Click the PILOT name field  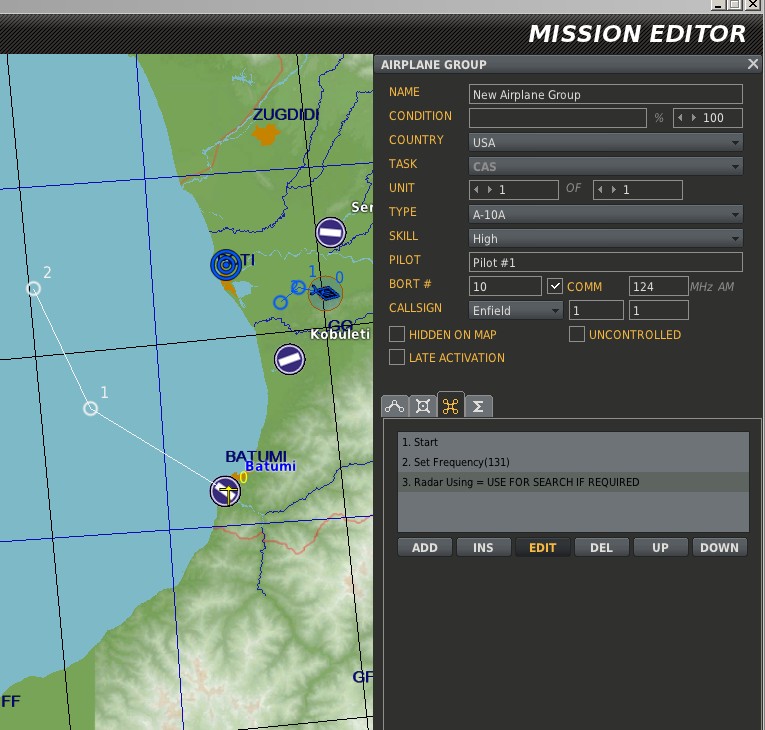605,262
